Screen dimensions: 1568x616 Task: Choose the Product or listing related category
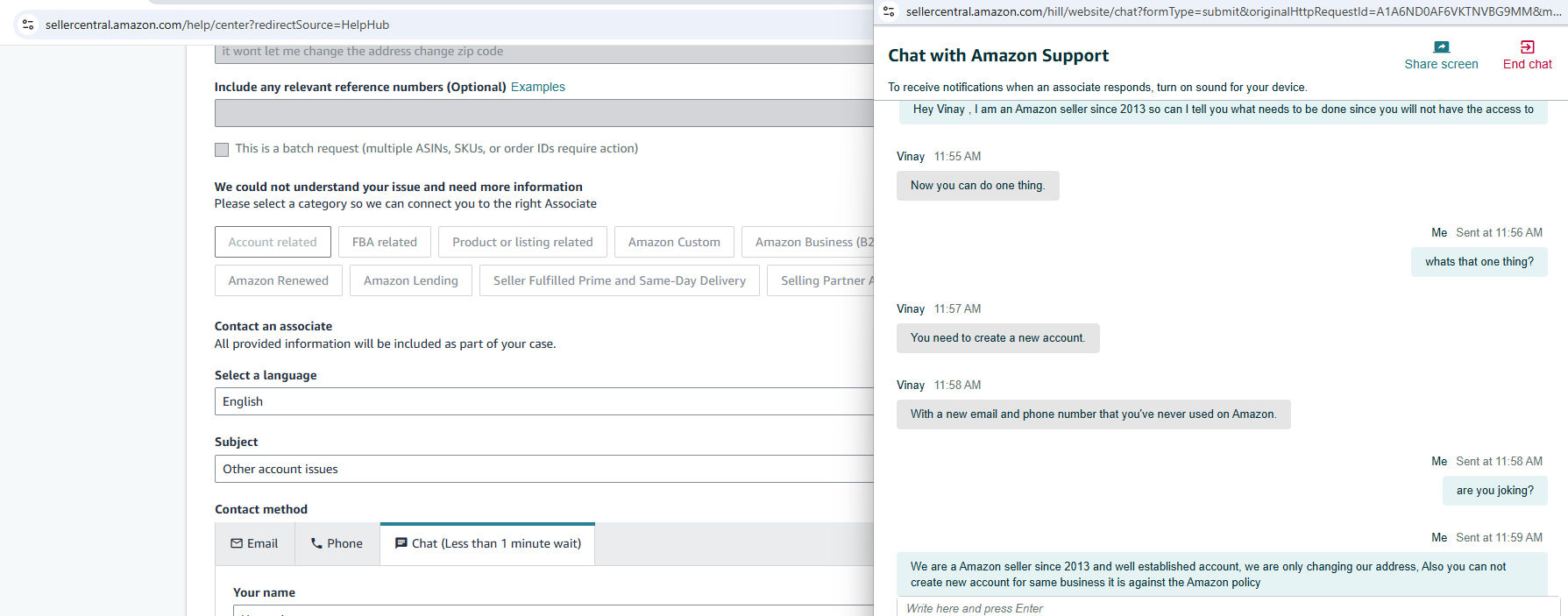click(522, 242)
